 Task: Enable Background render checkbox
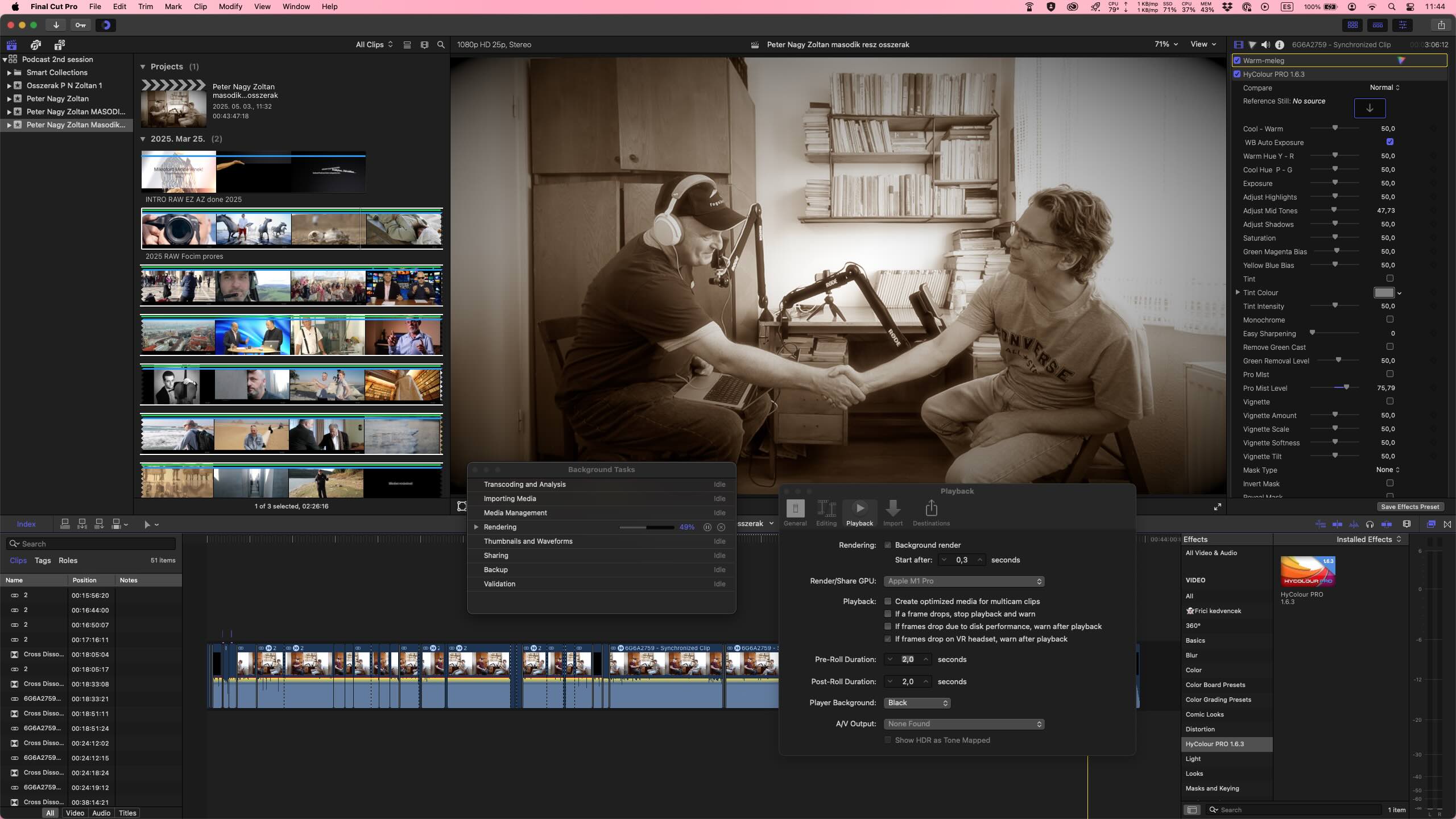[887, 545]
